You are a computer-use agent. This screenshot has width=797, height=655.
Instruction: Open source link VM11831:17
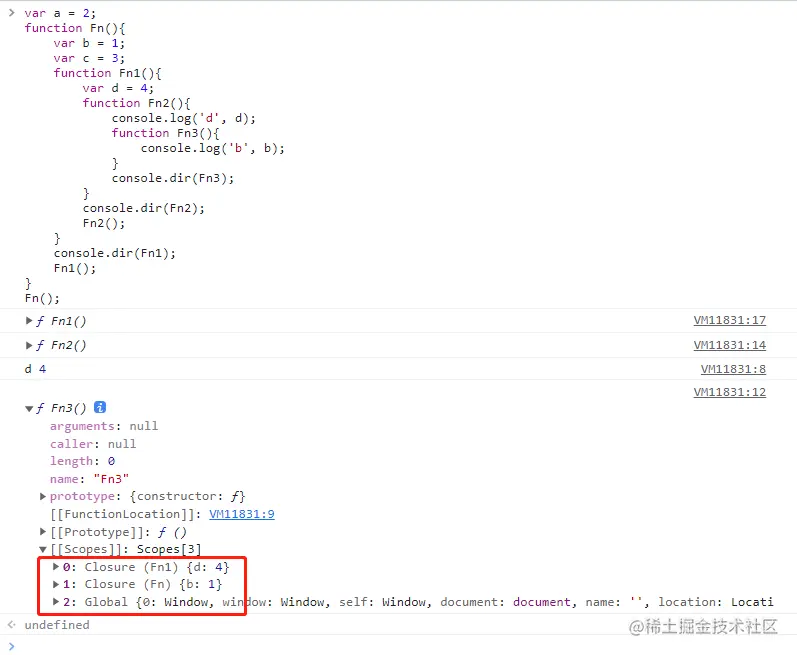click(729, 320)
